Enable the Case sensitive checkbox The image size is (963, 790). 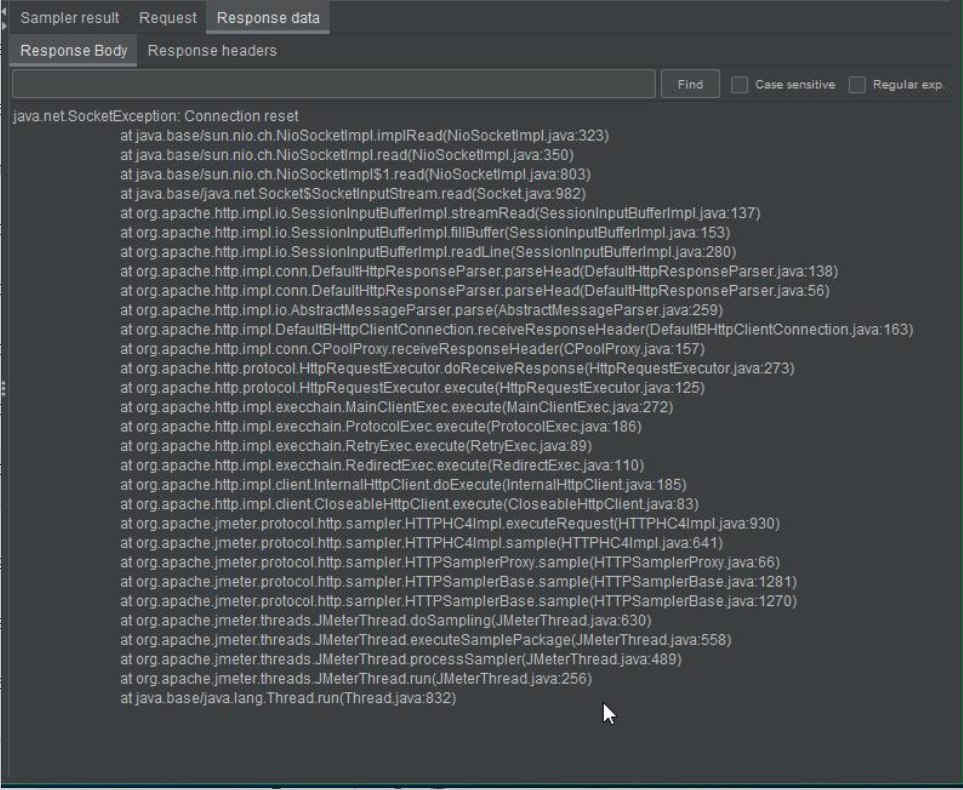[739, 85]
